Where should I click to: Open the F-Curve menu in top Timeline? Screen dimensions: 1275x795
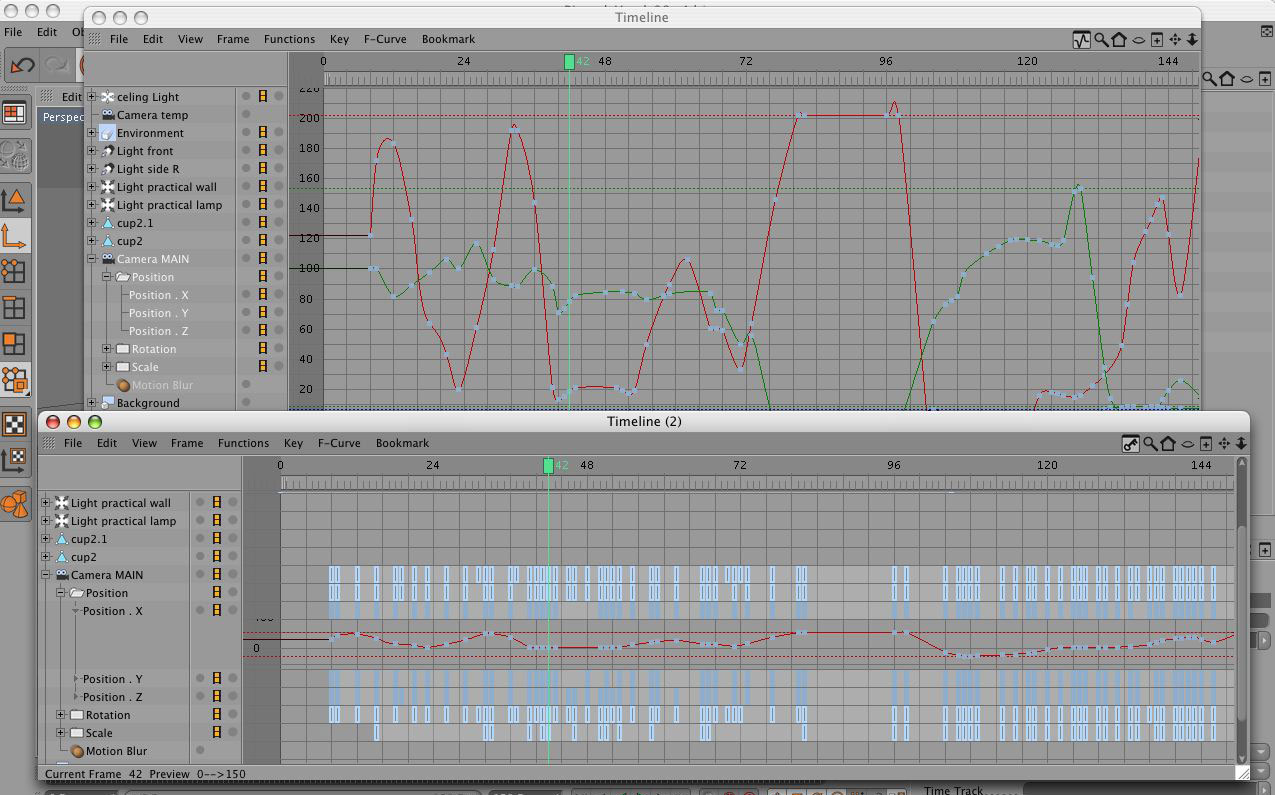(x=384, y=39)
